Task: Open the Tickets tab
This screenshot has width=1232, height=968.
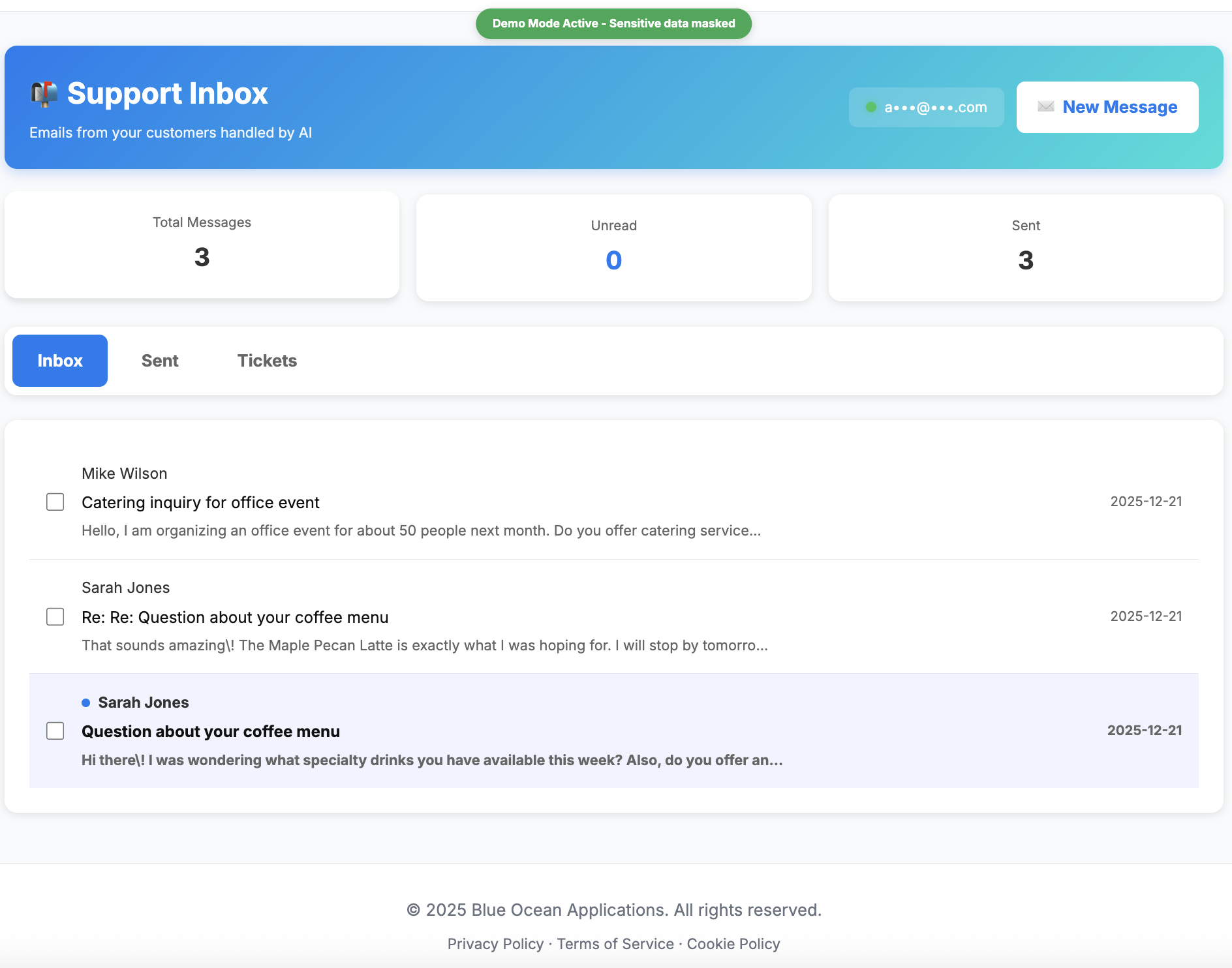Action: click(267, 361)
